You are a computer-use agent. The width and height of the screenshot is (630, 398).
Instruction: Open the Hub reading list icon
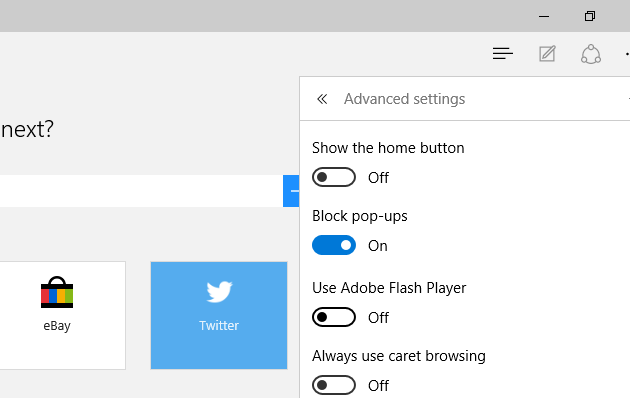tap(503, 53)
